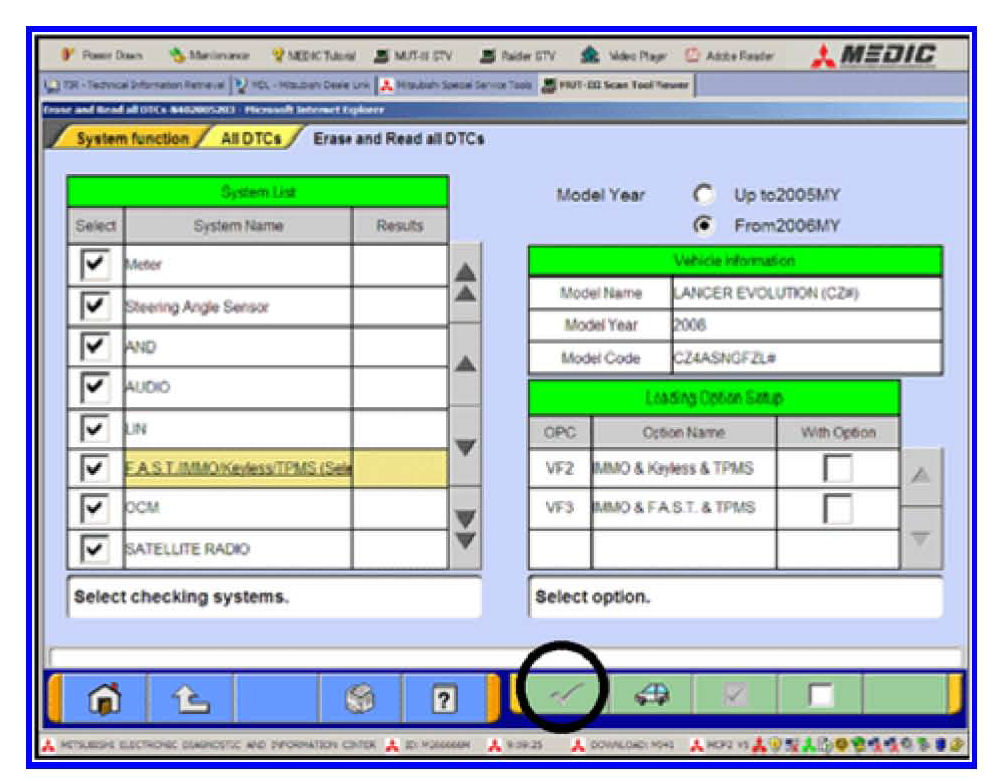Click the F.A.S.T./IMMO/Keyless/TPMS system link
The image size is (994, 781).
pos(238,468)
